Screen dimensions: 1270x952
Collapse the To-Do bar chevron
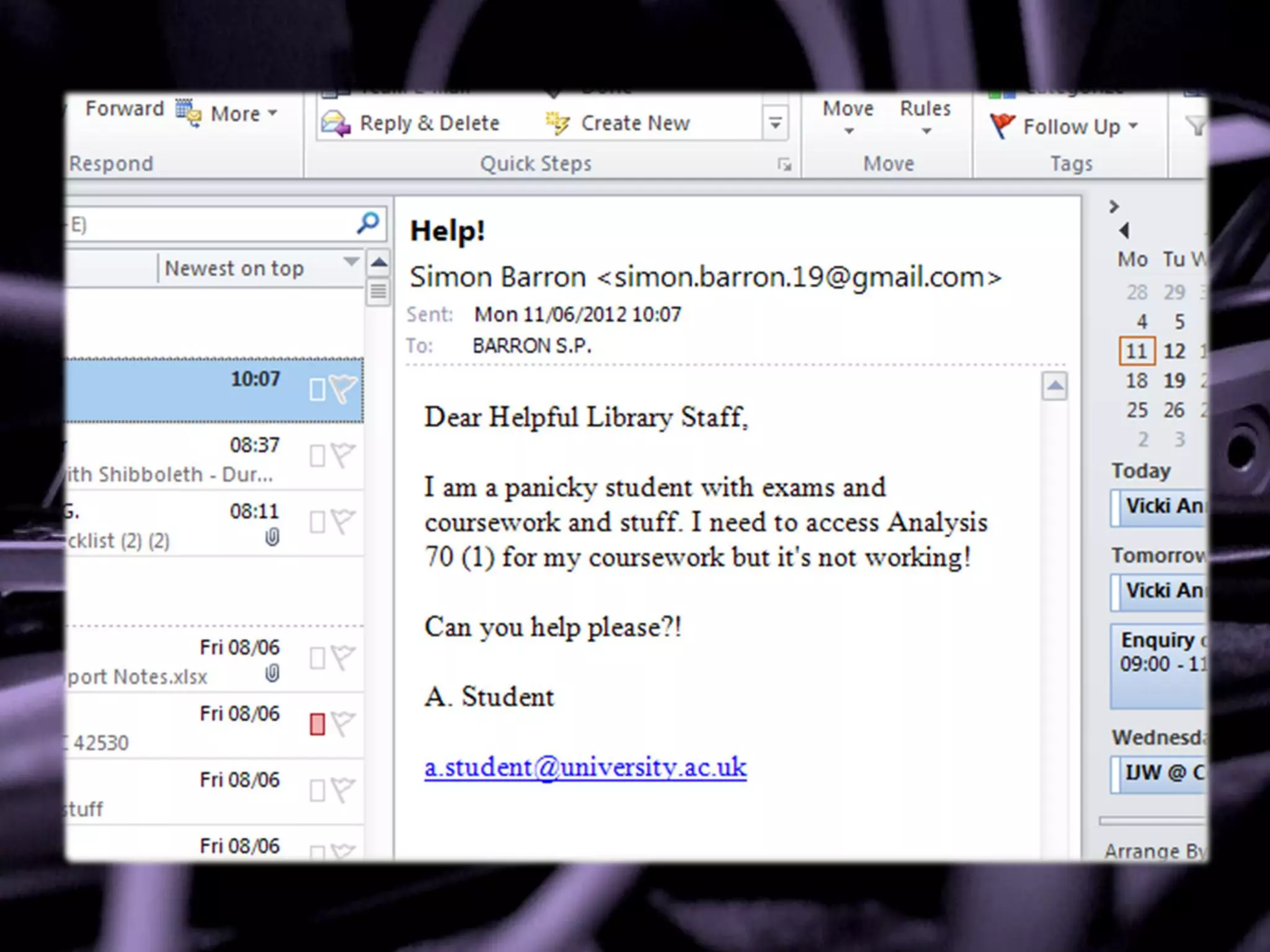(1114, 206)
